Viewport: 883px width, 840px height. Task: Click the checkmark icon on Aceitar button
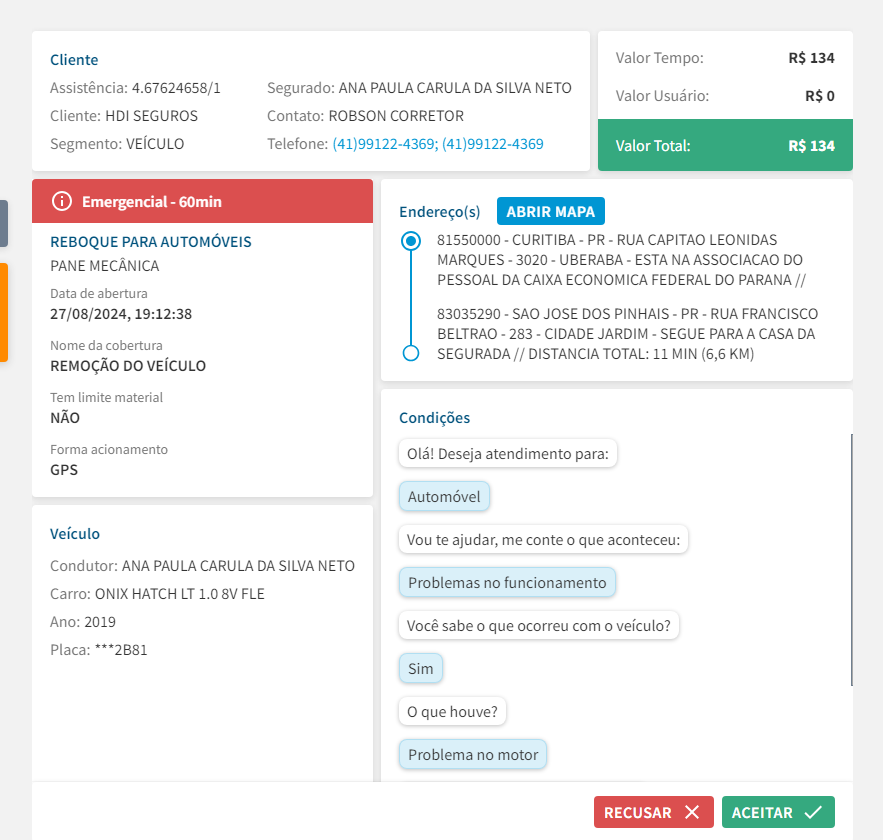tap(813, 813)
